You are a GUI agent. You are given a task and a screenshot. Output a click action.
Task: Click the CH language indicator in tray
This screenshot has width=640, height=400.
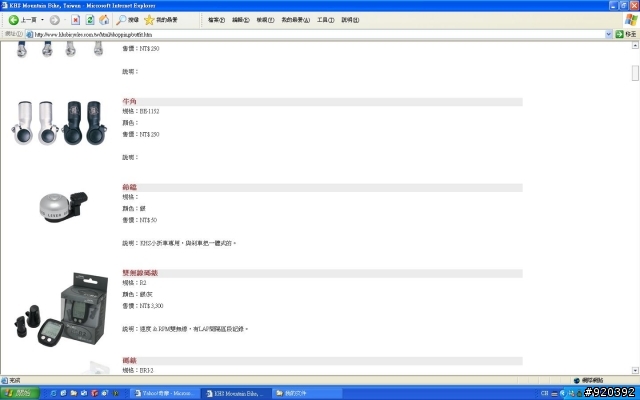544,393
